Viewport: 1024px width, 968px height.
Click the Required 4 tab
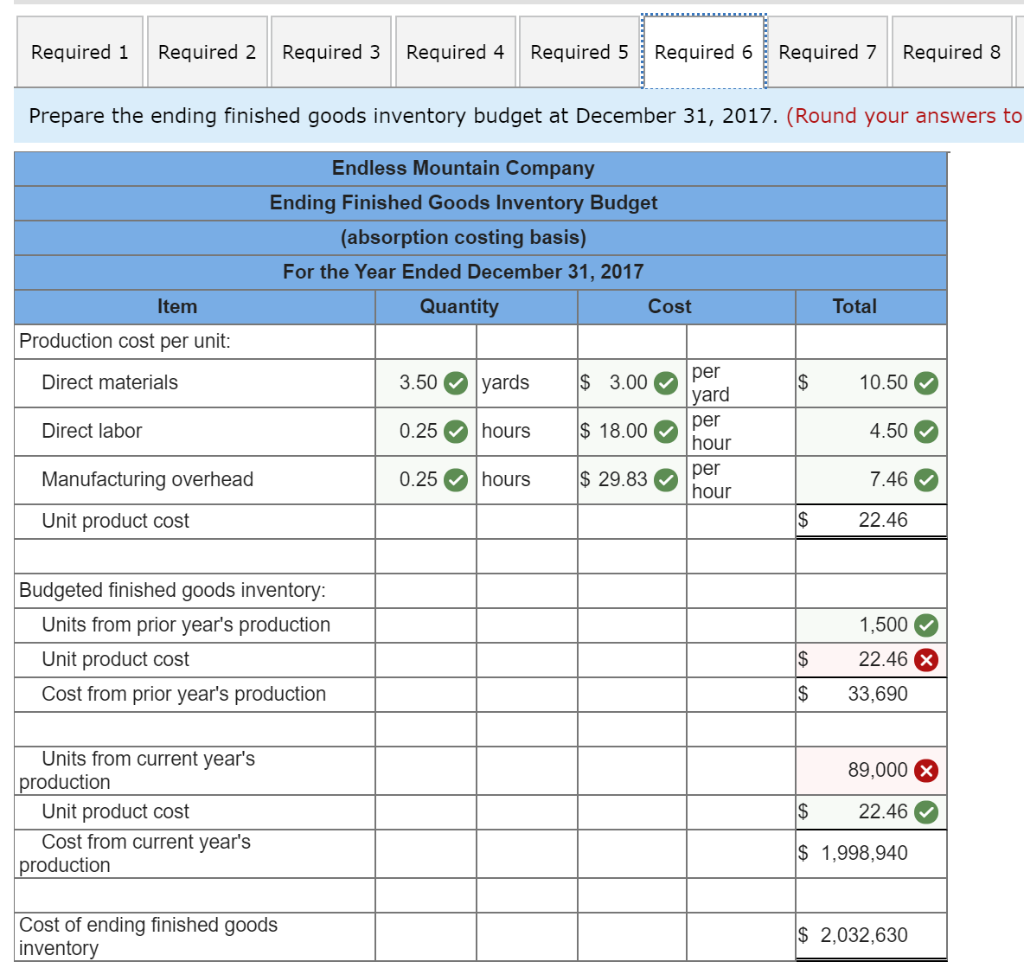tap(455, 51)
